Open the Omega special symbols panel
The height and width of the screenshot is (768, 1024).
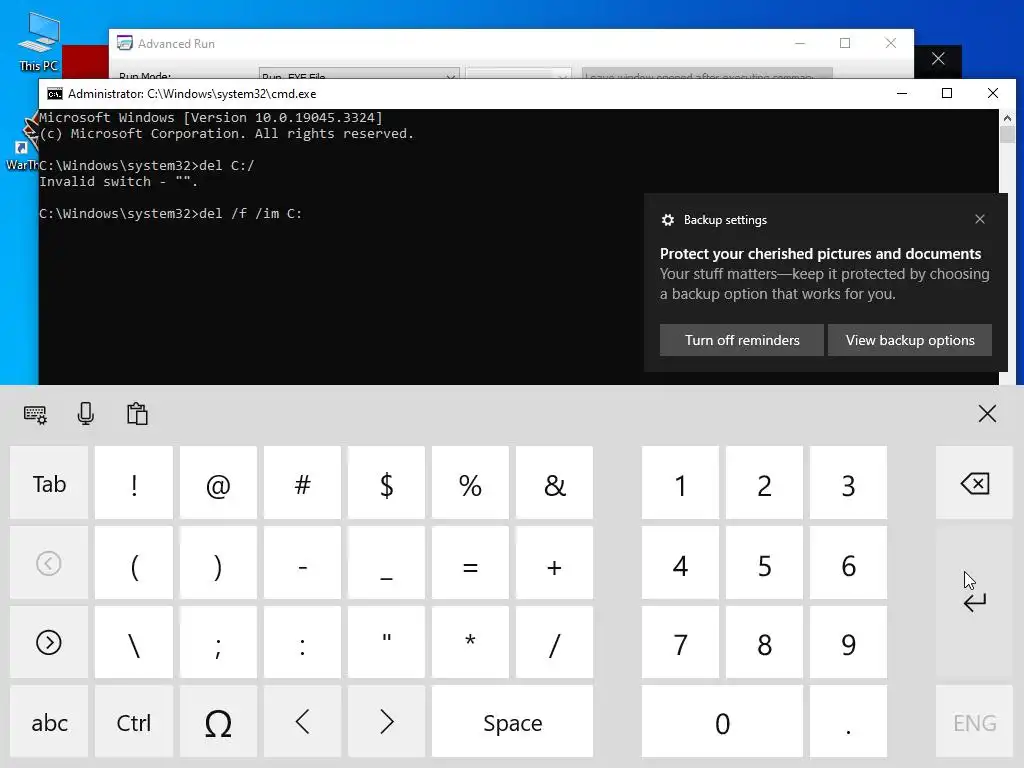tap(218, 722)
